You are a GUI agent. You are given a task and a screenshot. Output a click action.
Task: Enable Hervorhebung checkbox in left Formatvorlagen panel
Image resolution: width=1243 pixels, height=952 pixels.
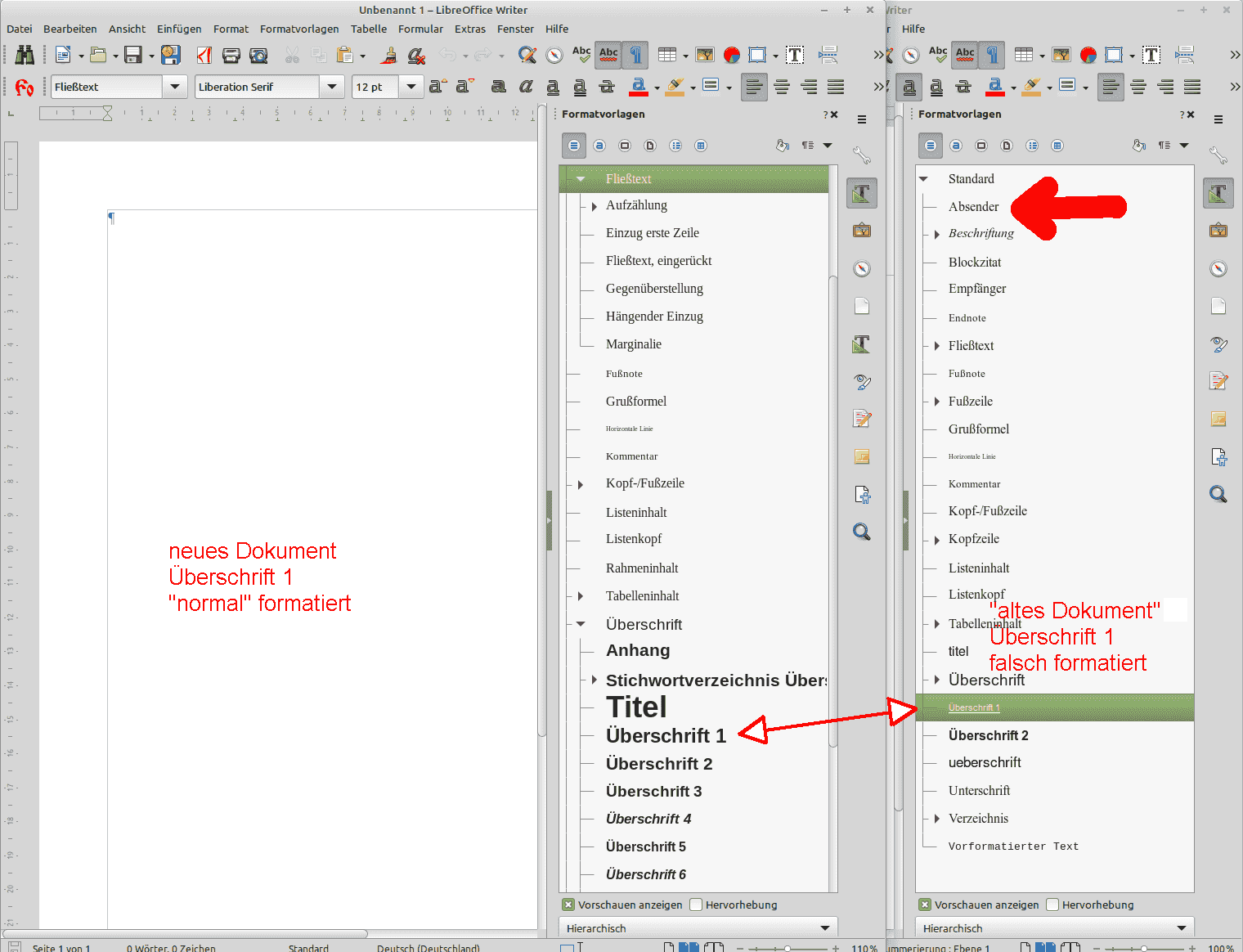696,905
